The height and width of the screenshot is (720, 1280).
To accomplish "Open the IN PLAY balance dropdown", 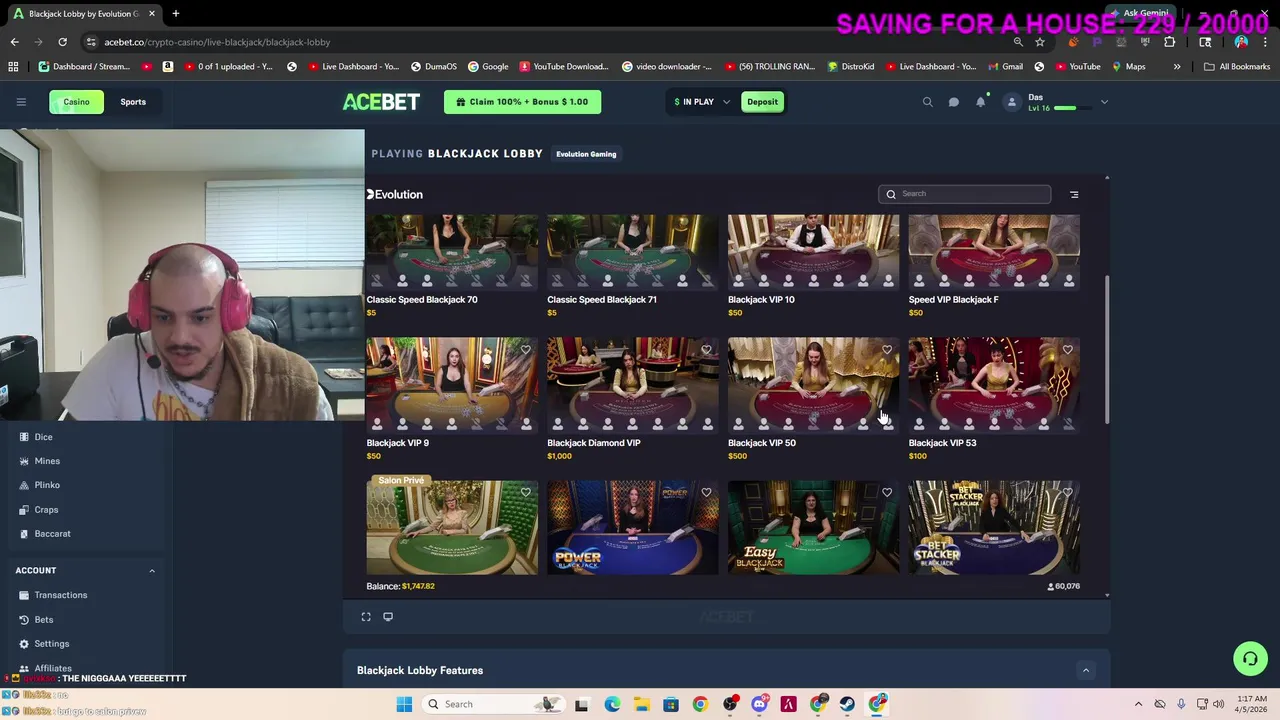I will point(702,102).
